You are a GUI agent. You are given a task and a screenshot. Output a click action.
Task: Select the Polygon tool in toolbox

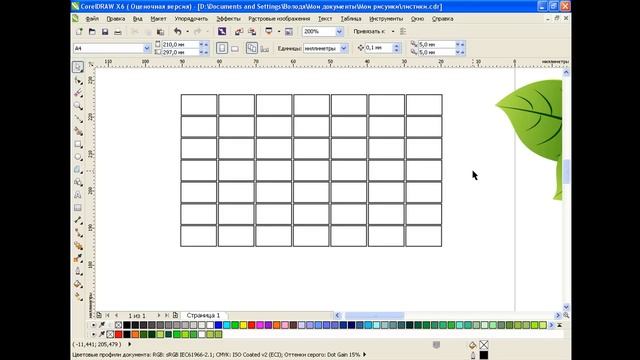pos(78,169)
